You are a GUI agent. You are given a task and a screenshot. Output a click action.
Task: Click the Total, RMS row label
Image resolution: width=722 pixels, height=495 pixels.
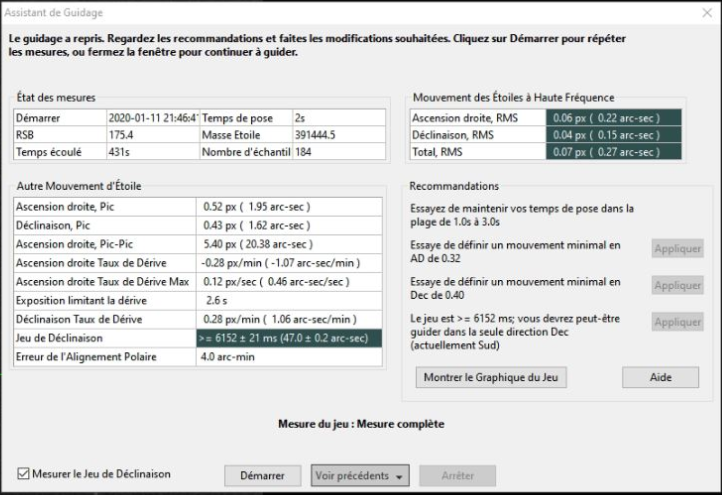[x=478, y=152]
